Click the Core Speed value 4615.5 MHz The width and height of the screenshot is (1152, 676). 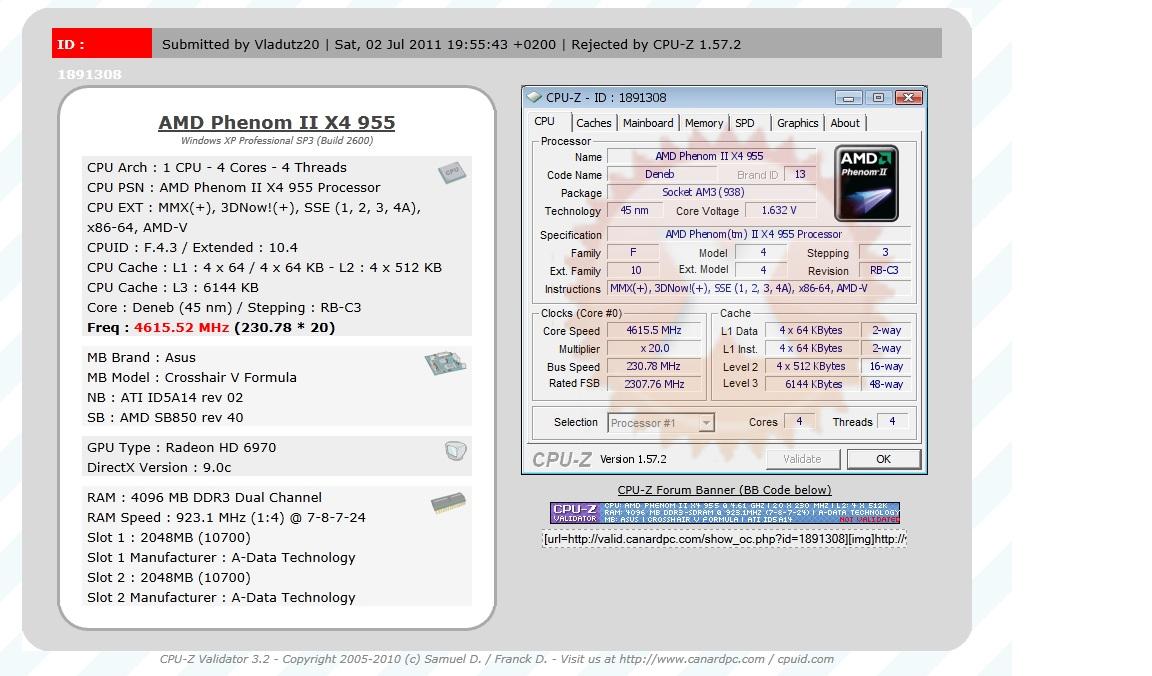tap(654, 331)
